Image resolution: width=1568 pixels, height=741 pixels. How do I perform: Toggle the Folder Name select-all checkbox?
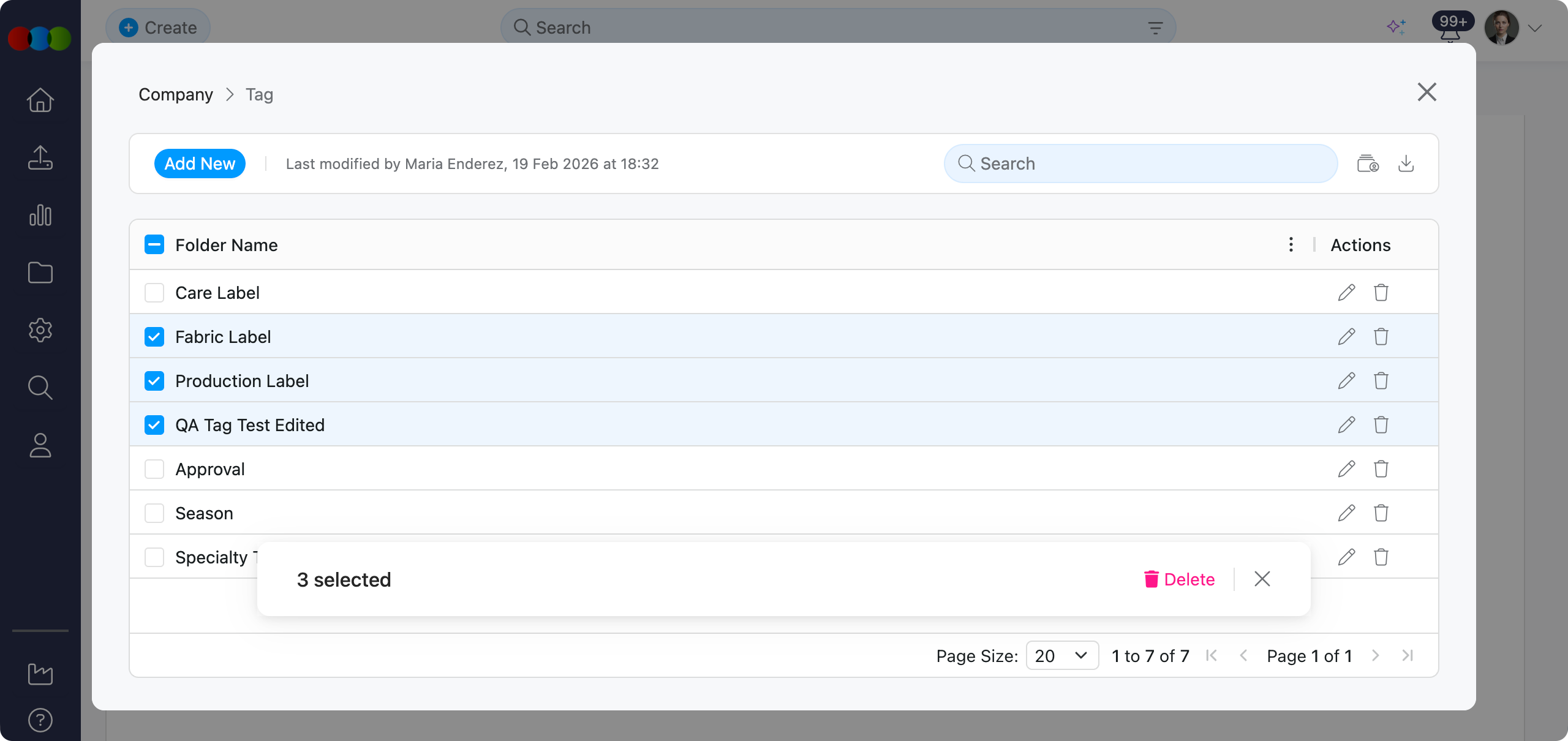click(154, 245)
